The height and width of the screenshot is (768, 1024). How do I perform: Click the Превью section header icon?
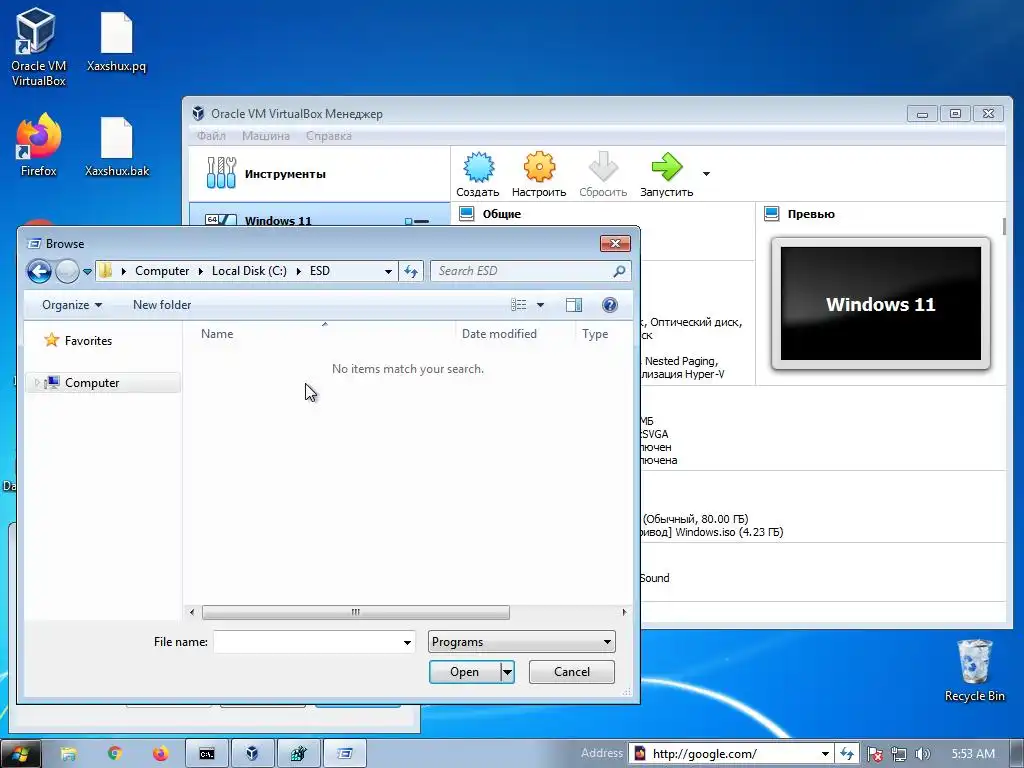[x=771, y=214]
